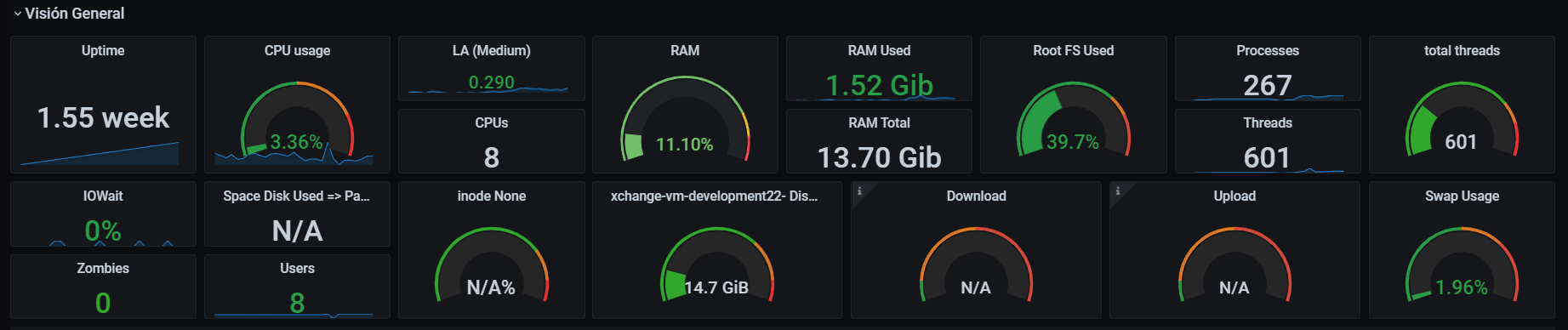Click the 14.7 GiB disk gauge
The width and height of the screenshot is (1568, 330).
(x=717, y=265)
